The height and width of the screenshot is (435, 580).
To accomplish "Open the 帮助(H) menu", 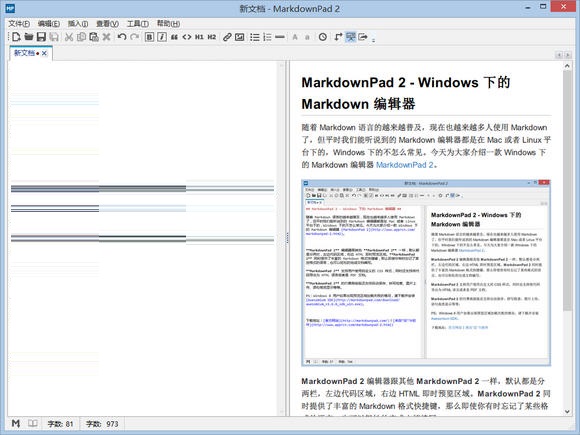I will pos(168,24).
